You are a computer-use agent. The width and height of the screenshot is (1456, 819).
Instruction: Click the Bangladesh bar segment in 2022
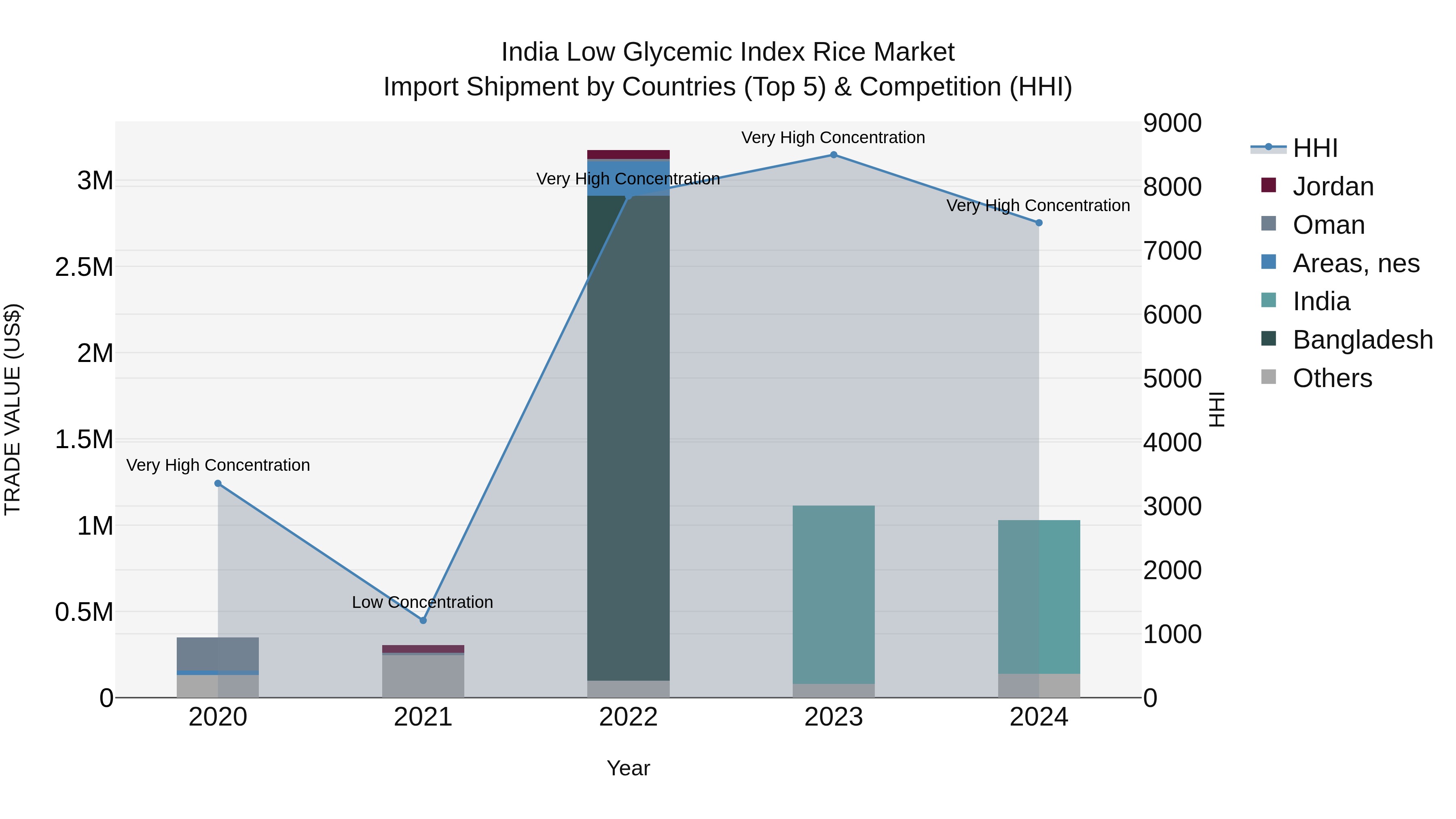coord(629,438)
